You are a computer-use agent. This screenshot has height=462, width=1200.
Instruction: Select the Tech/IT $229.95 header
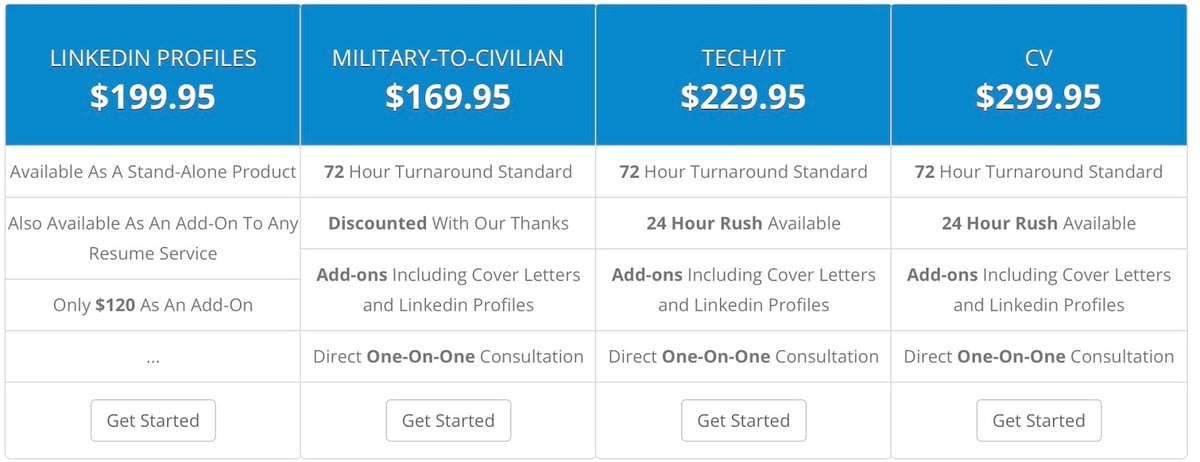pos(743,75)
